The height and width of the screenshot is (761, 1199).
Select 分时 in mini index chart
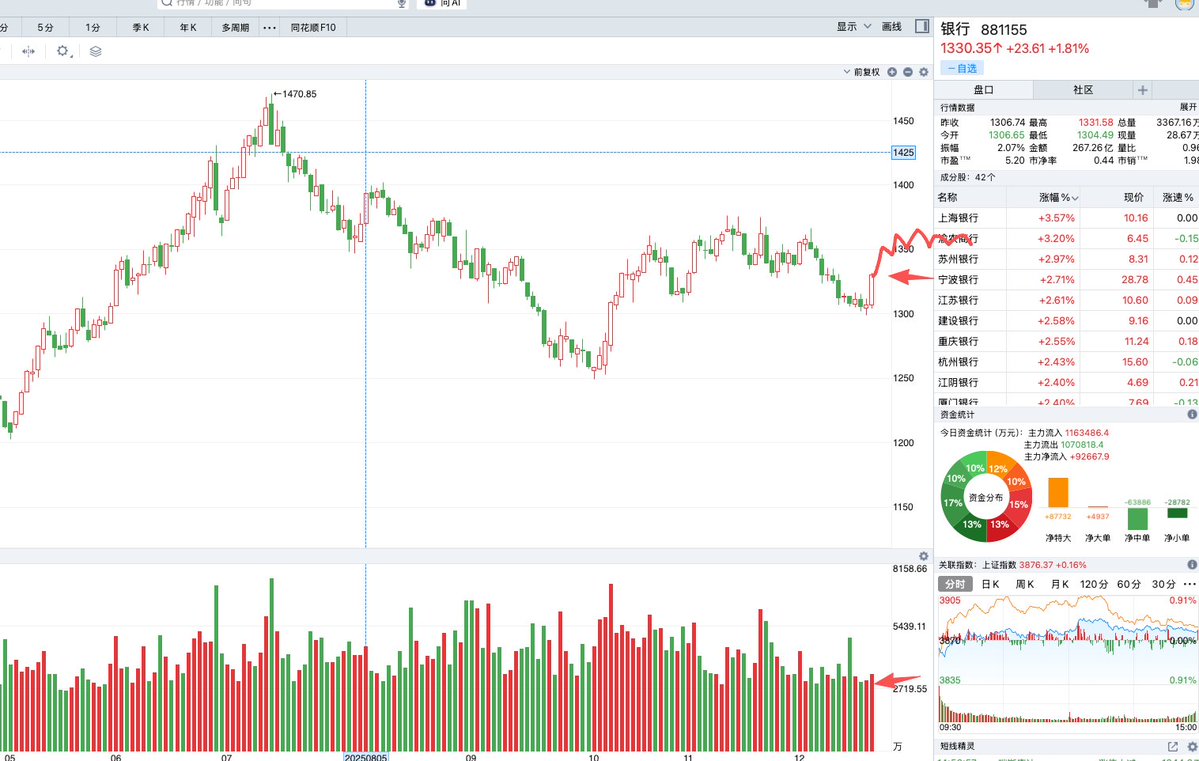[954, 584]
